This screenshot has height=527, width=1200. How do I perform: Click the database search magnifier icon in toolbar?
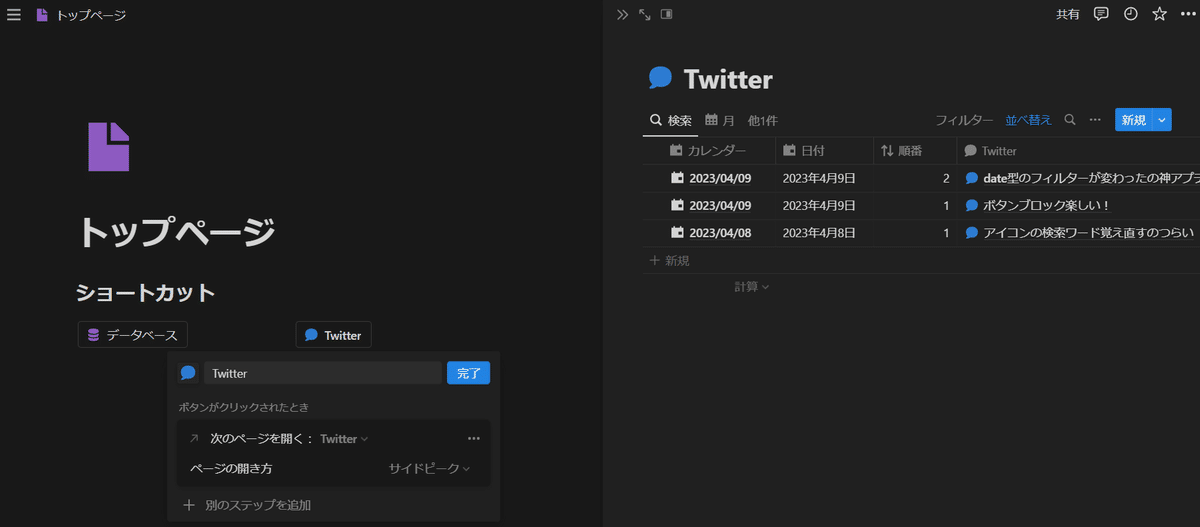[1069, 120]
